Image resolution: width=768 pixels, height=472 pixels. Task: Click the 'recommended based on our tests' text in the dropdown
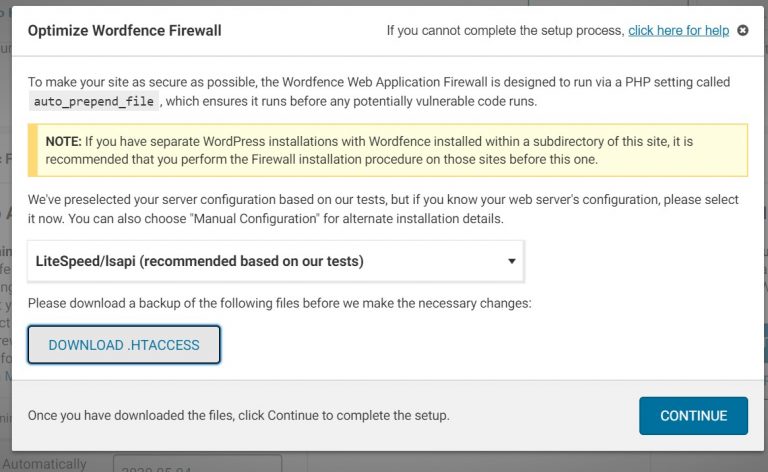pyautogui.click(x=251, y=261)
